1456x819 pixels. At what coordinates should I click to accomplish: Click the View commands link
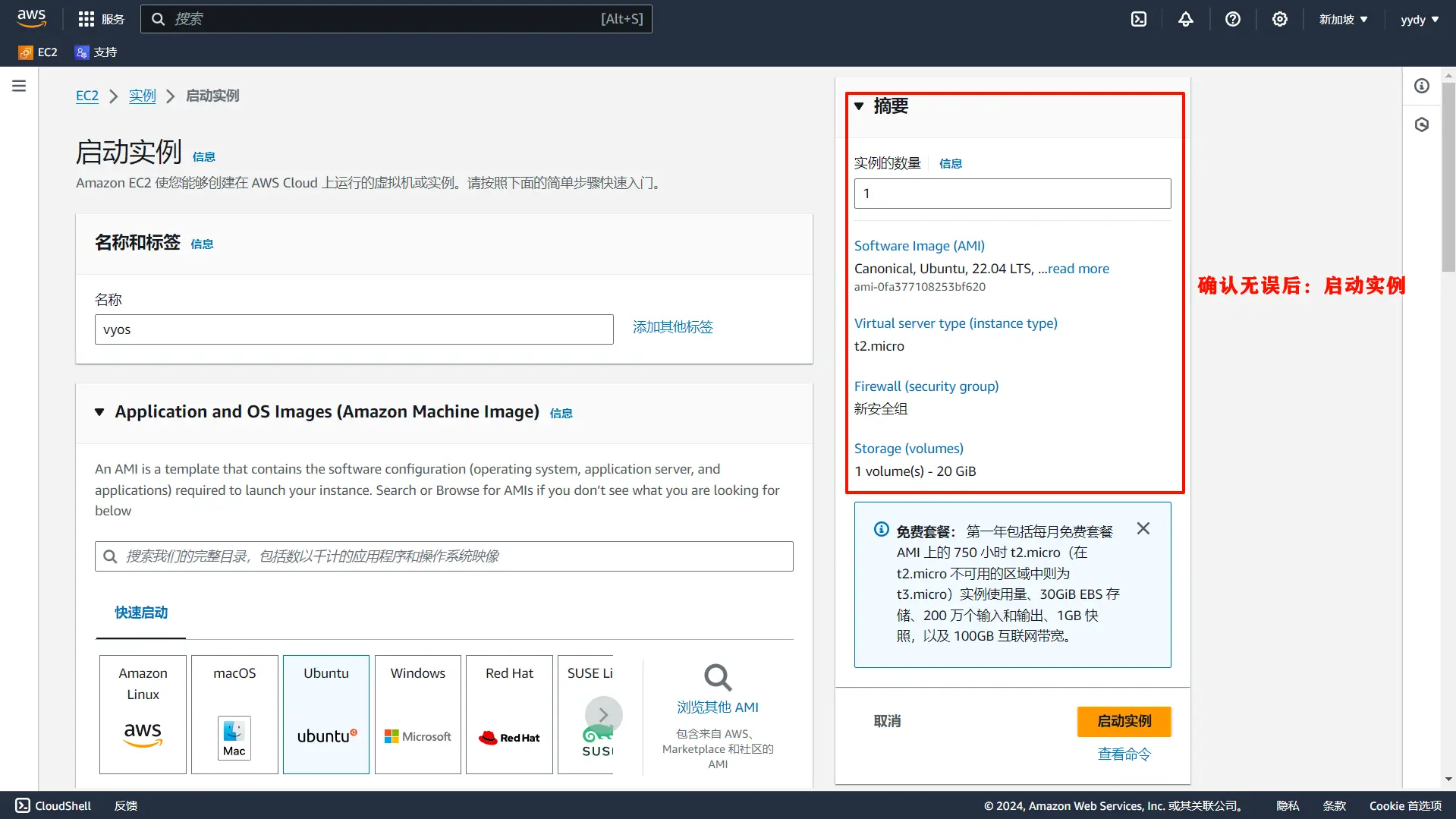click(1124, 754)
